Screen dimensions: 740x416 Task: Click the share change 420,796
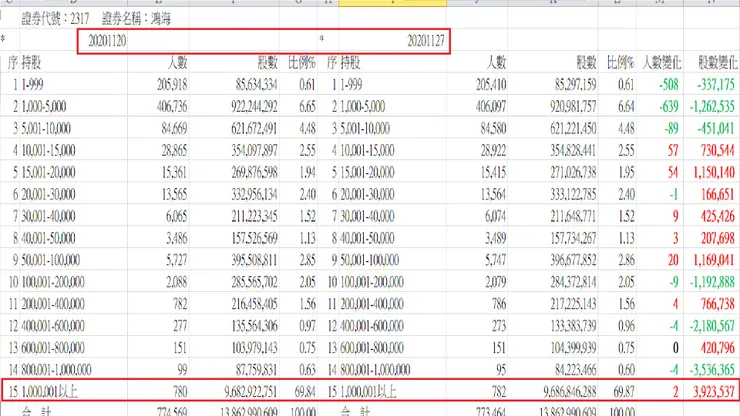718,348
